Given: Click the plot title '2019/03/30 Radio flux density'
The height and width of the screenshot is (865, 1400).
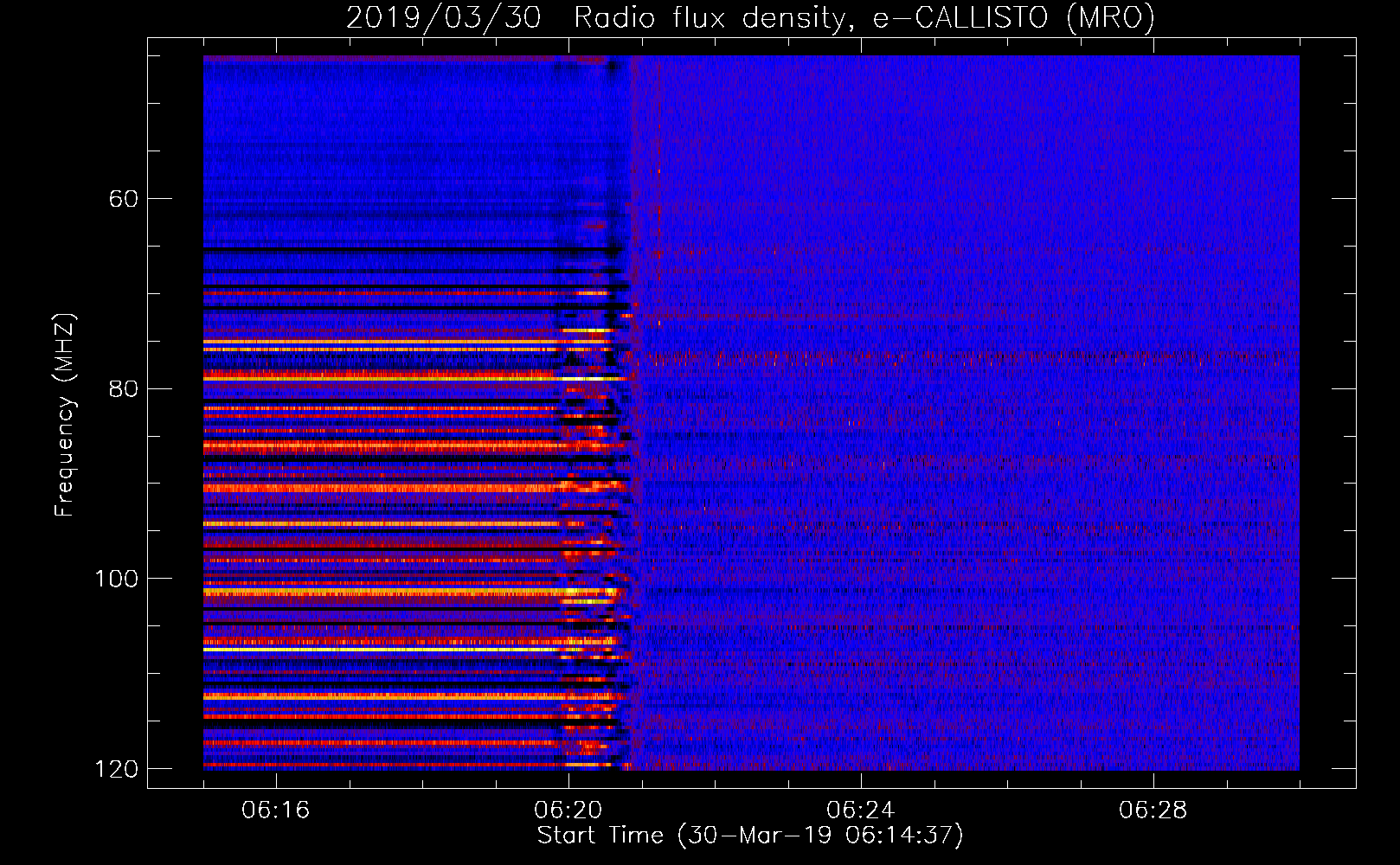Looking at the screenshot, I should pyautogui.click(x=750, y=18).
